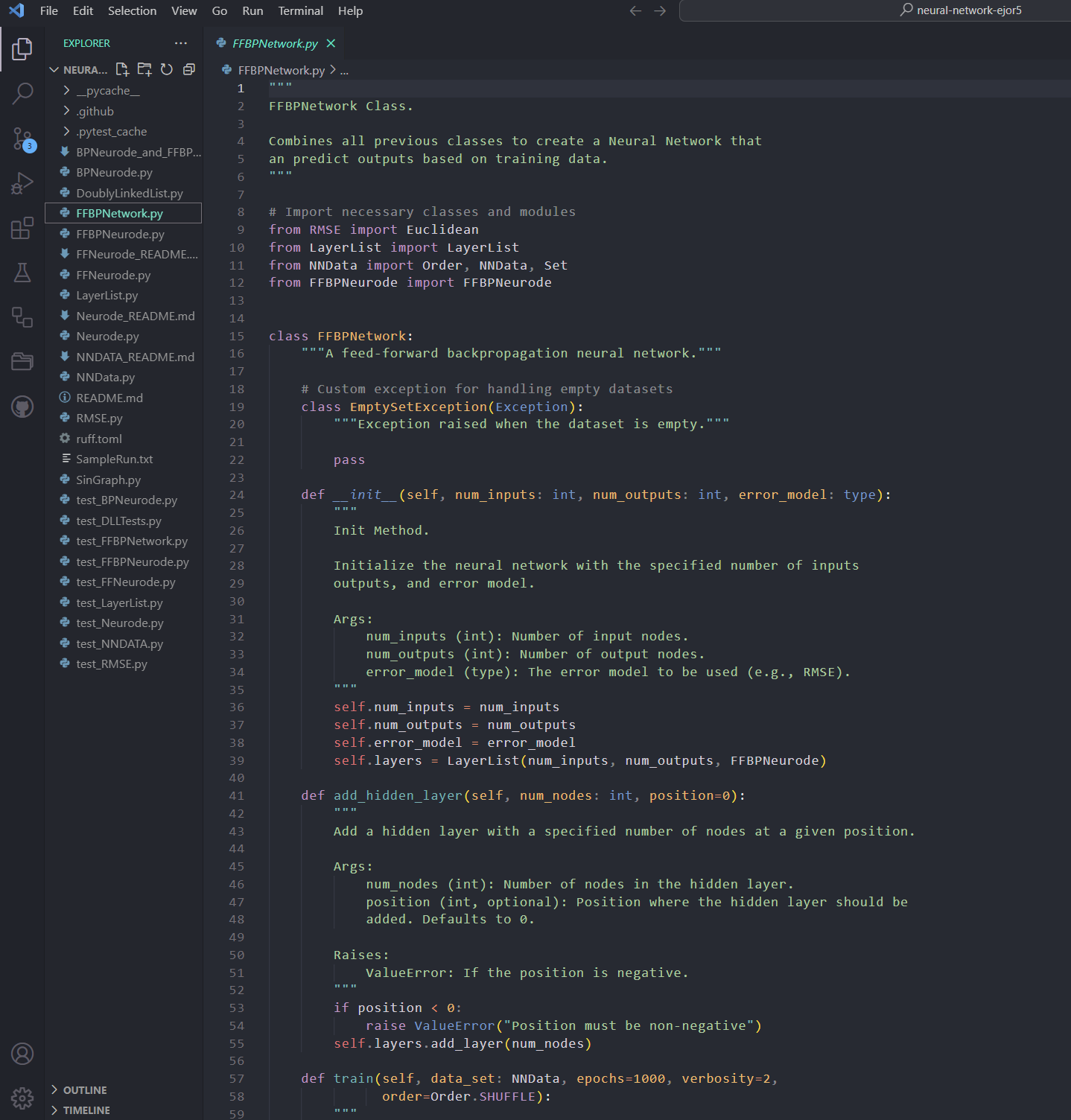Open the Remote Explorer icon in activity bar

coord(22,317)
